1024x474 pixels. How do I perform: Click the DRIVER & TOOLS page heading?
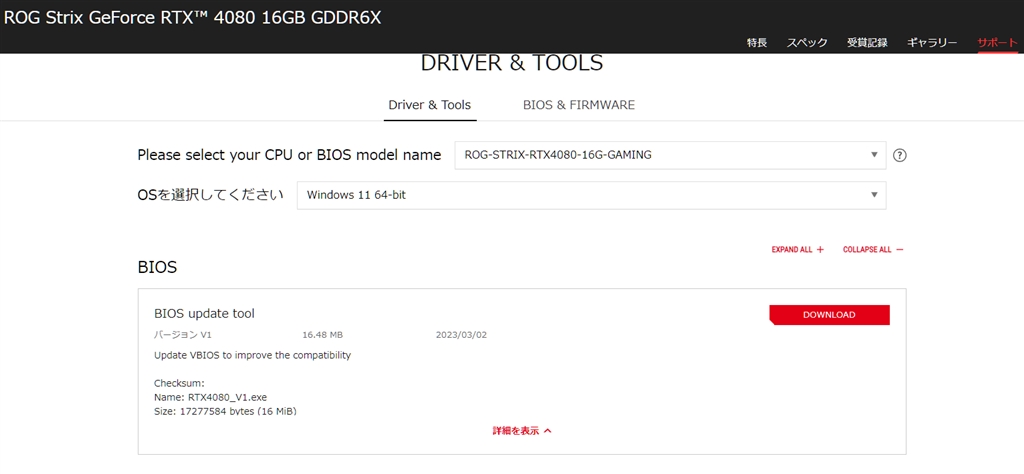pyautogui.click(x=512, y=63)
